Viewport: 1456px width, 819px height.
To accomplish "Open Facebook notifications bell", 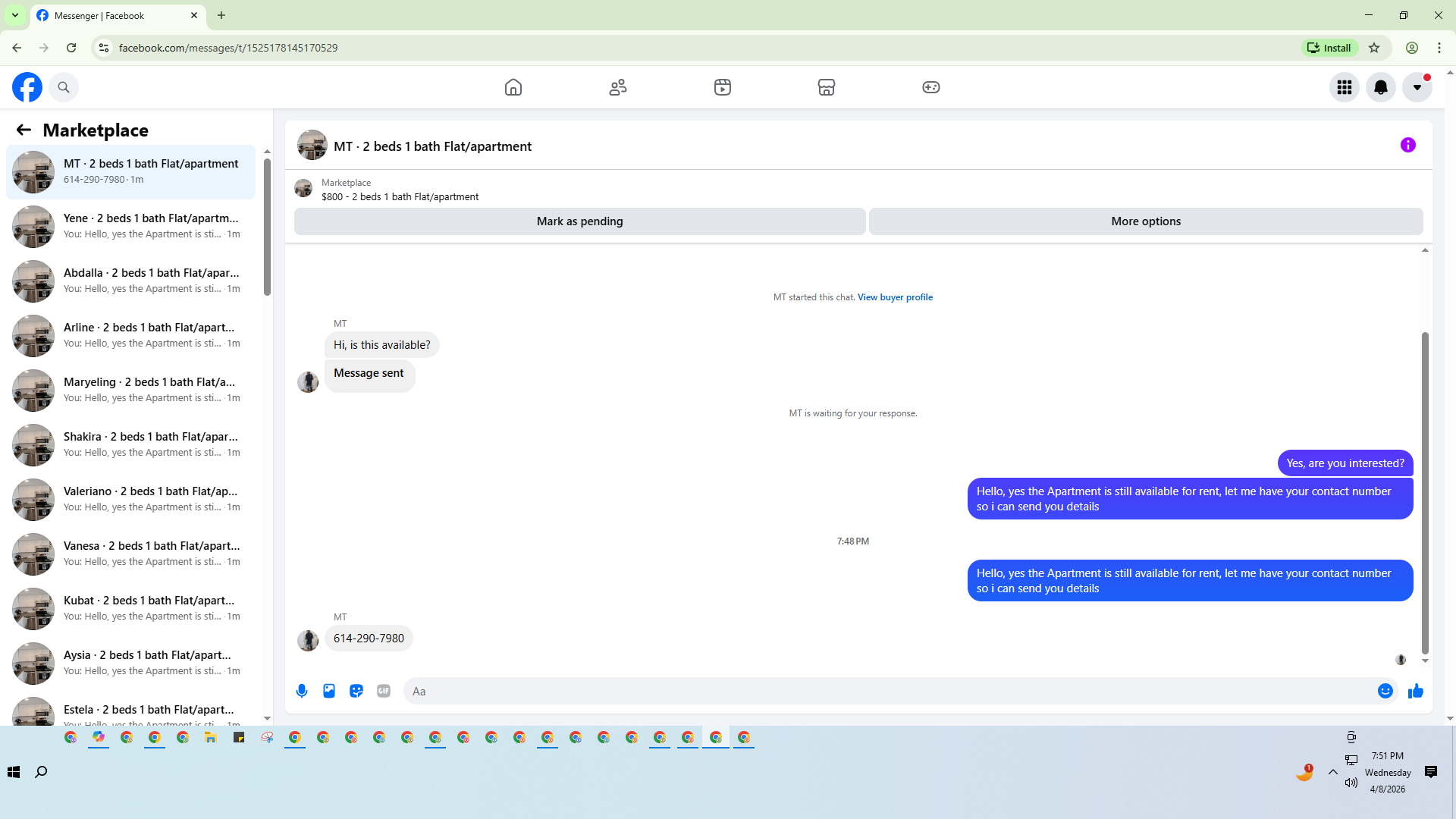I will pos(1380,87).
